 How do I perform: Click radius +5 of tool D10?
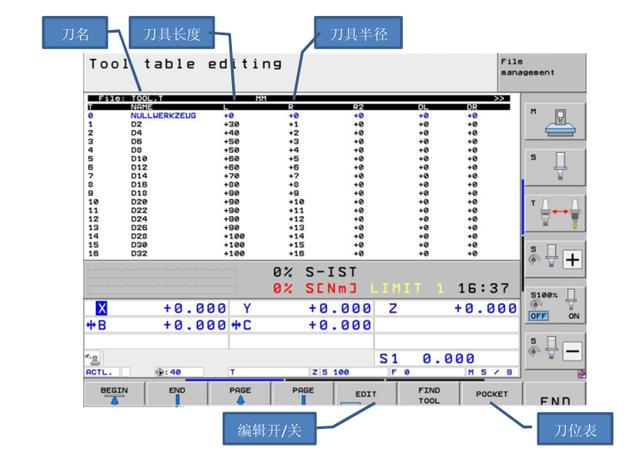point(294,159)
